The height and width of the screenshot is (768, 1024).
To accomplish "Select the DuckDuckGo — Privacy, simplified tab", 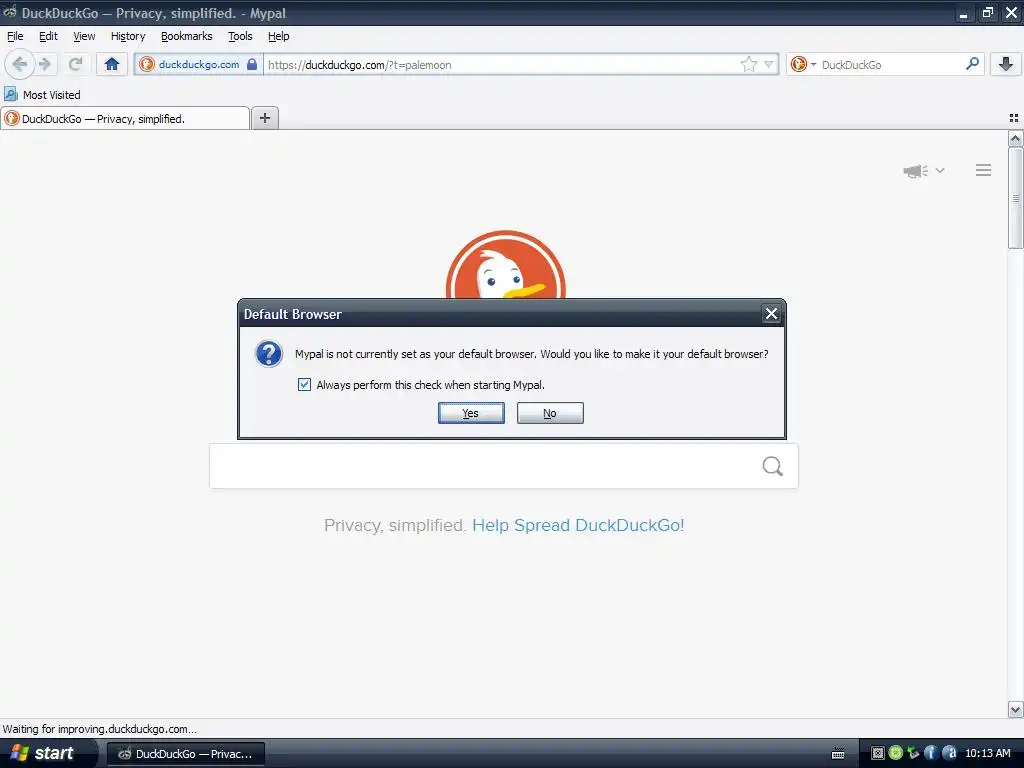I will pos(125,118).
